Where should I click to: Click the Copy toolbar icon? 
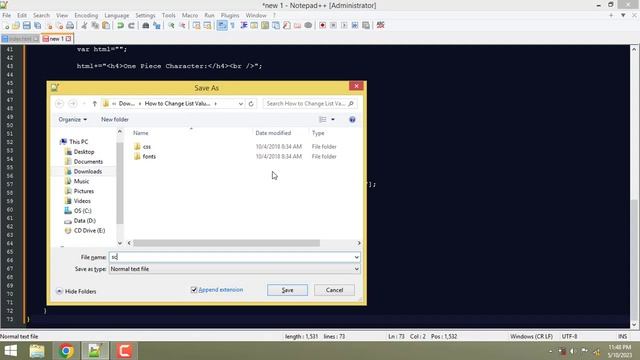point(95,26)
